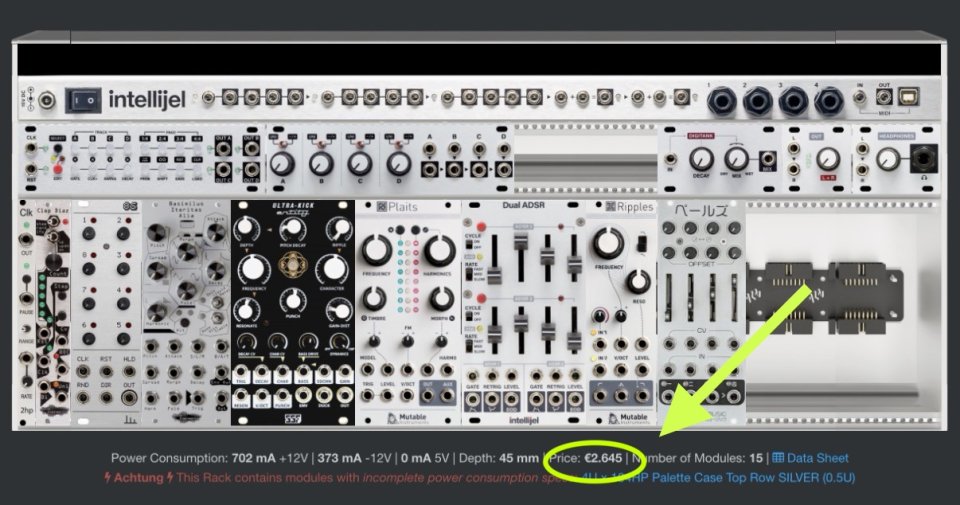Click the MIDI IN jack on the case
This screenshot has width=960, height=505.
click(861, 97)
